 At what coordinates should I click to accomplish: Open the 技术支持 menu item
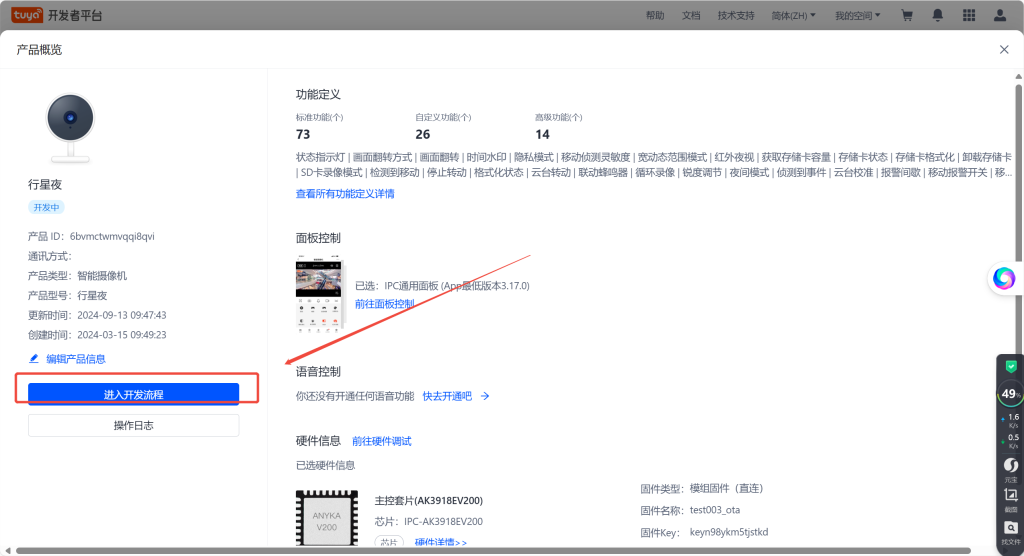(x=736, y=16)
